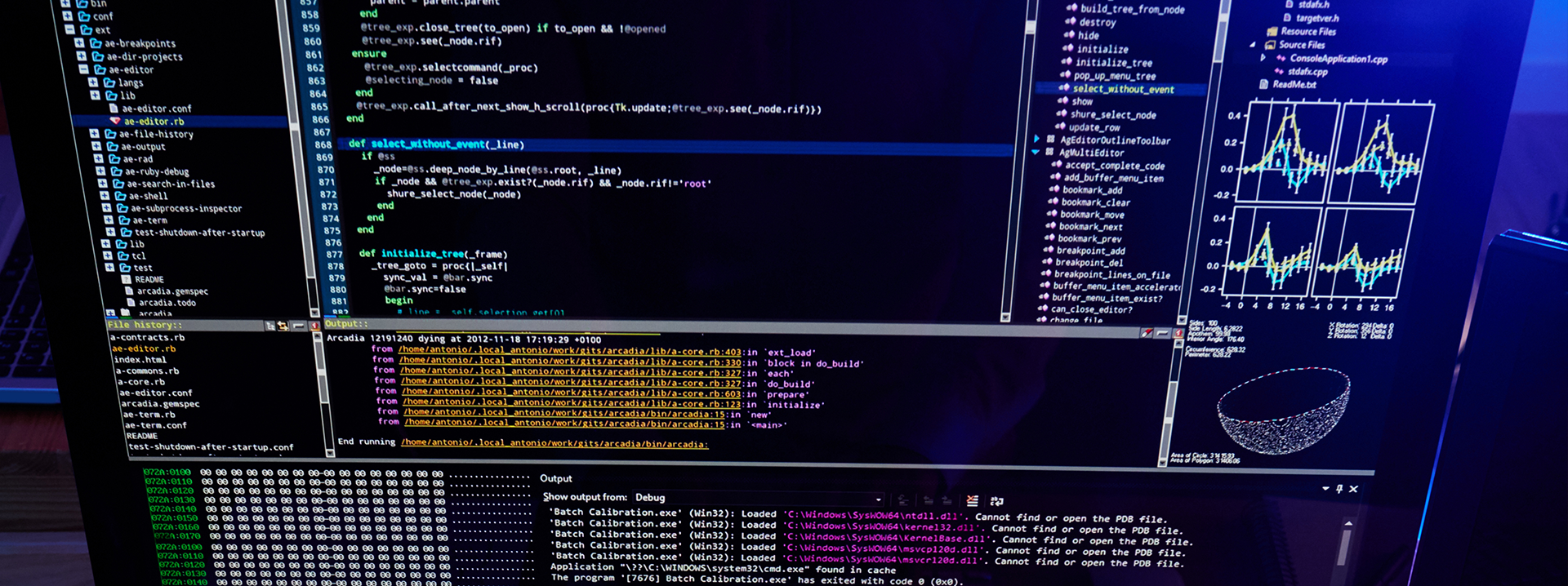1568x586 pixels.
Task: Collapse the Source Files node
Action: click(1252, 45)
